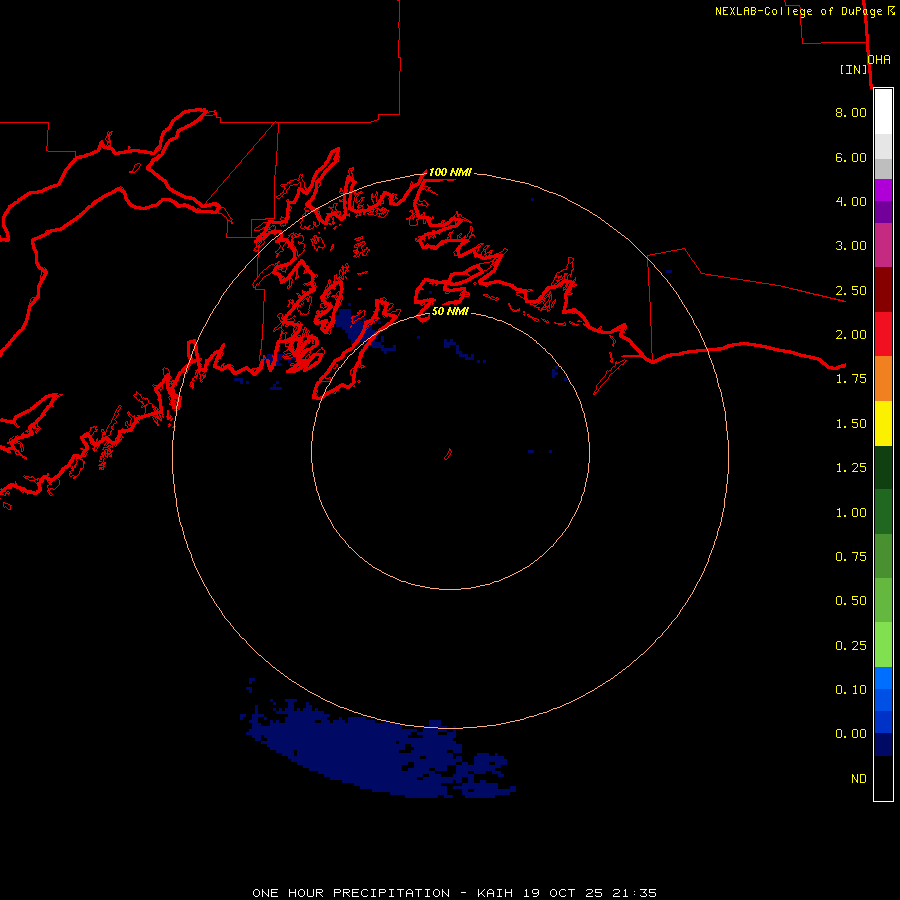Click the green swatch beside 1.00

point(883,512)
